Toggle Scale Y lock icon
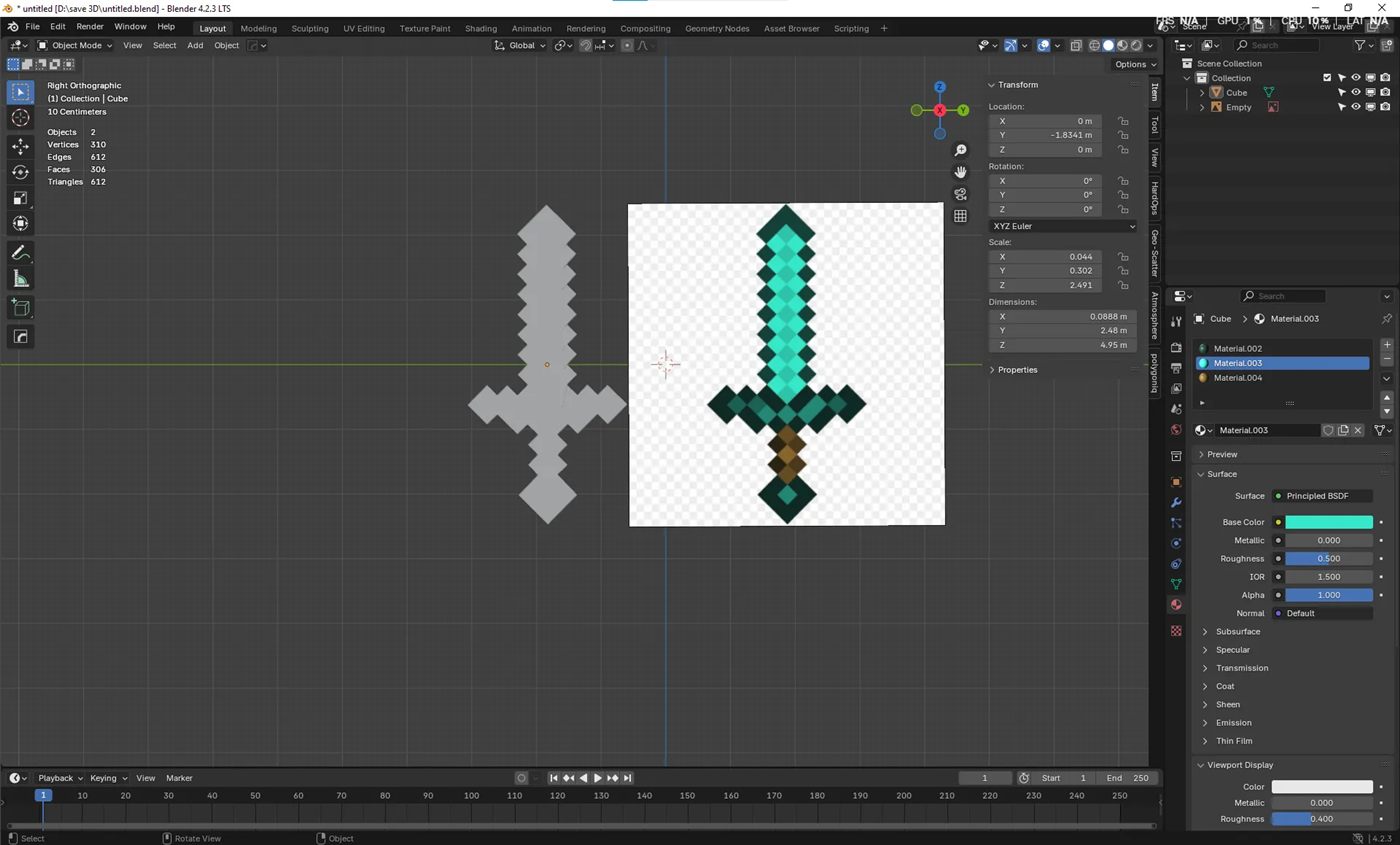1400x845 pixels. point(1123,271)
